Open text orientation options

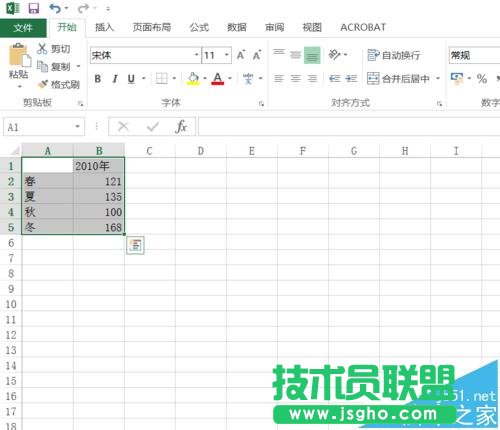(338, 54)
